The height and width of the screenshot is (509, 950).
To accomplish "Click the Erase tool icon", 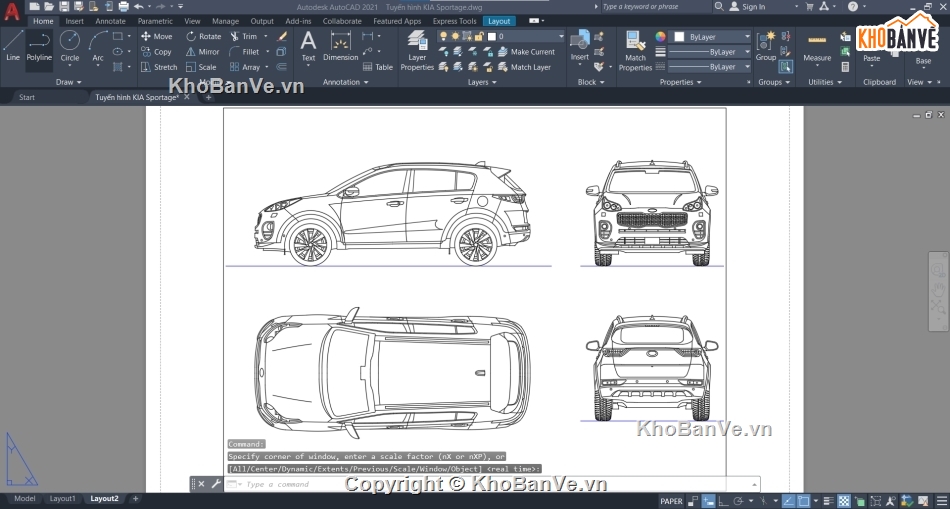I will 282,36.
